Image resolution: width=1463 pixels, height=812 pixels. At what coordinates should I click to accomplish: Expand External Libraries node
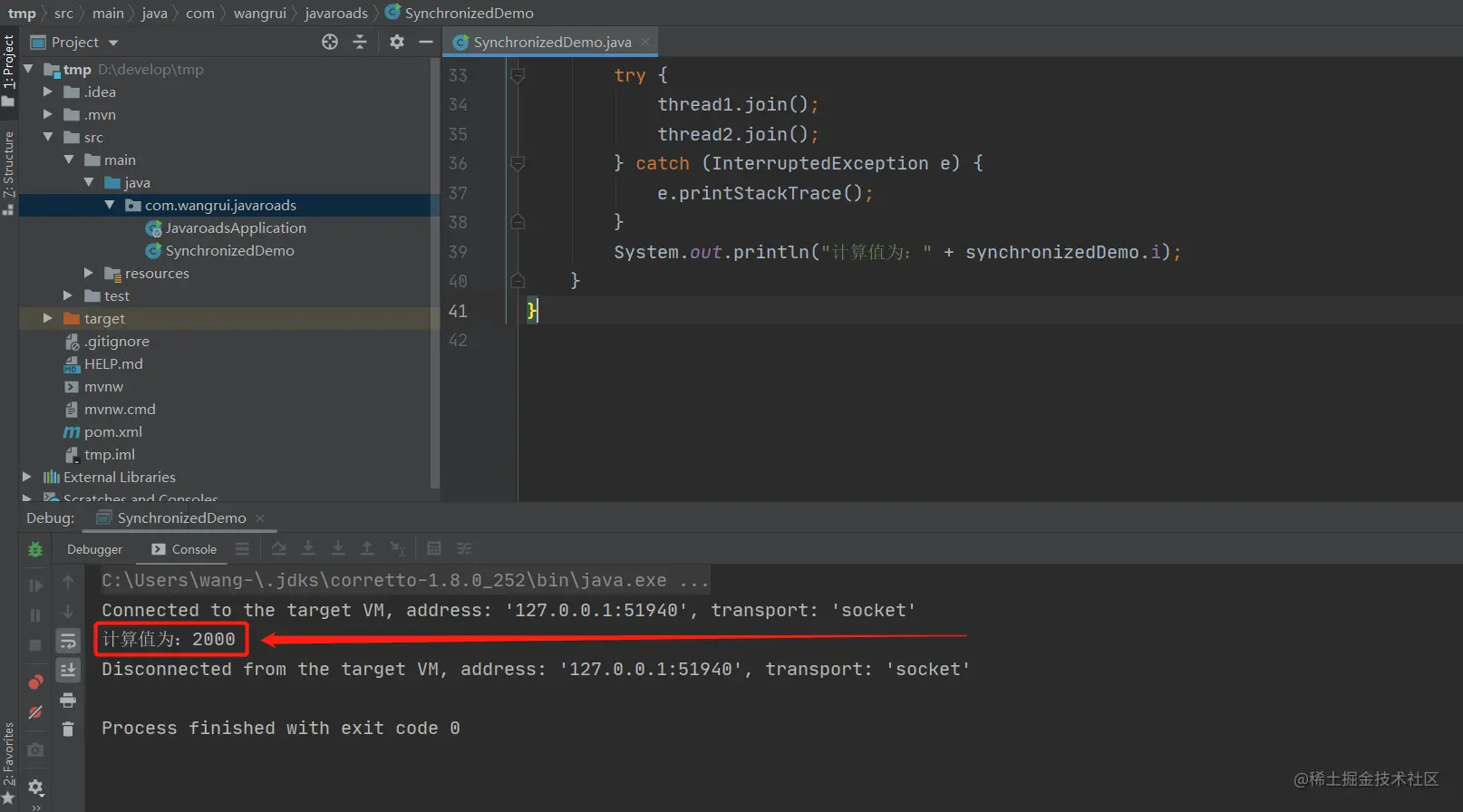tap(27, 477)
